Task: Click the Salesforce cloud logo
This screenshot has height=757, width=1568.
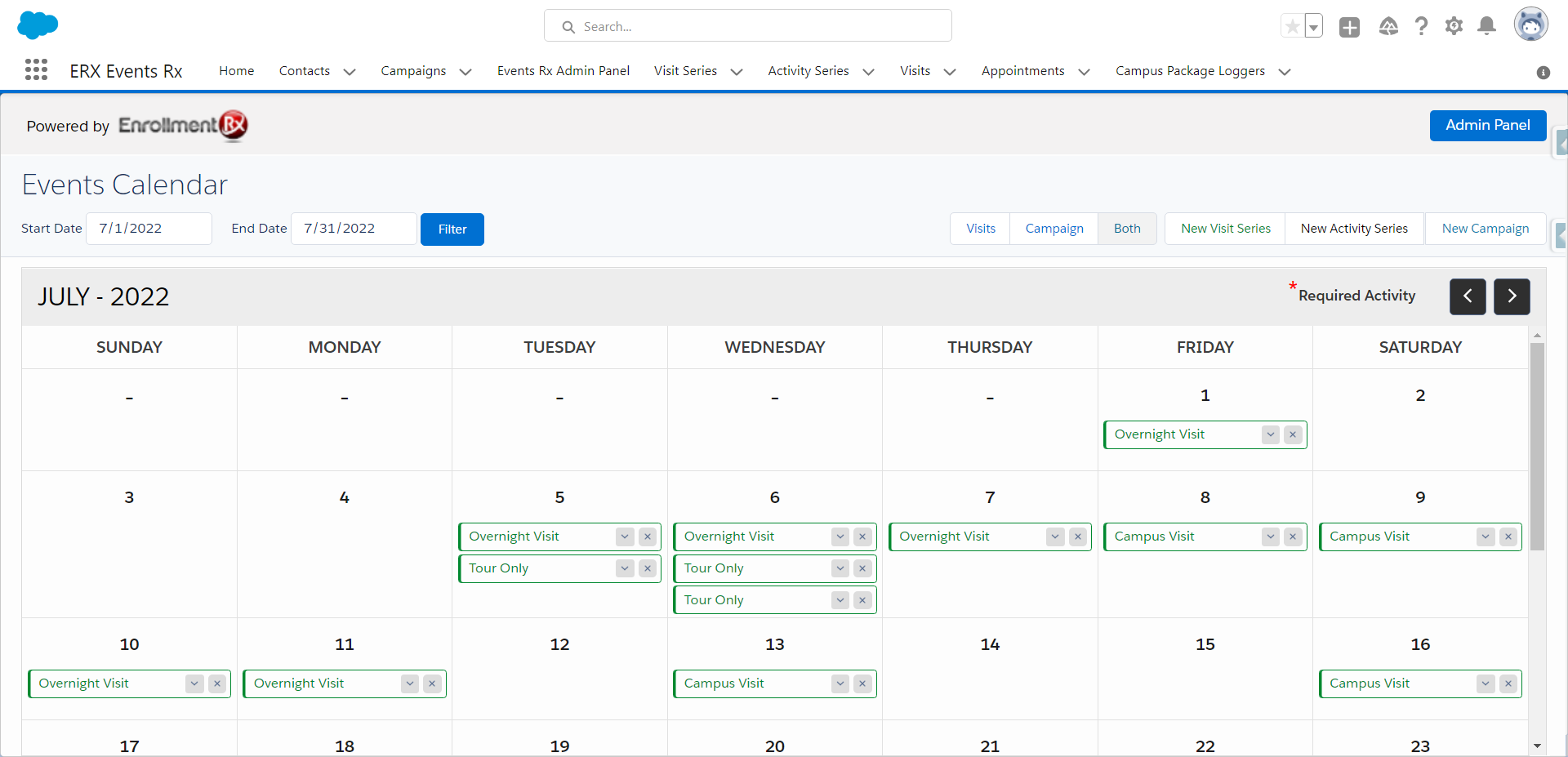Action: (38, 25)
